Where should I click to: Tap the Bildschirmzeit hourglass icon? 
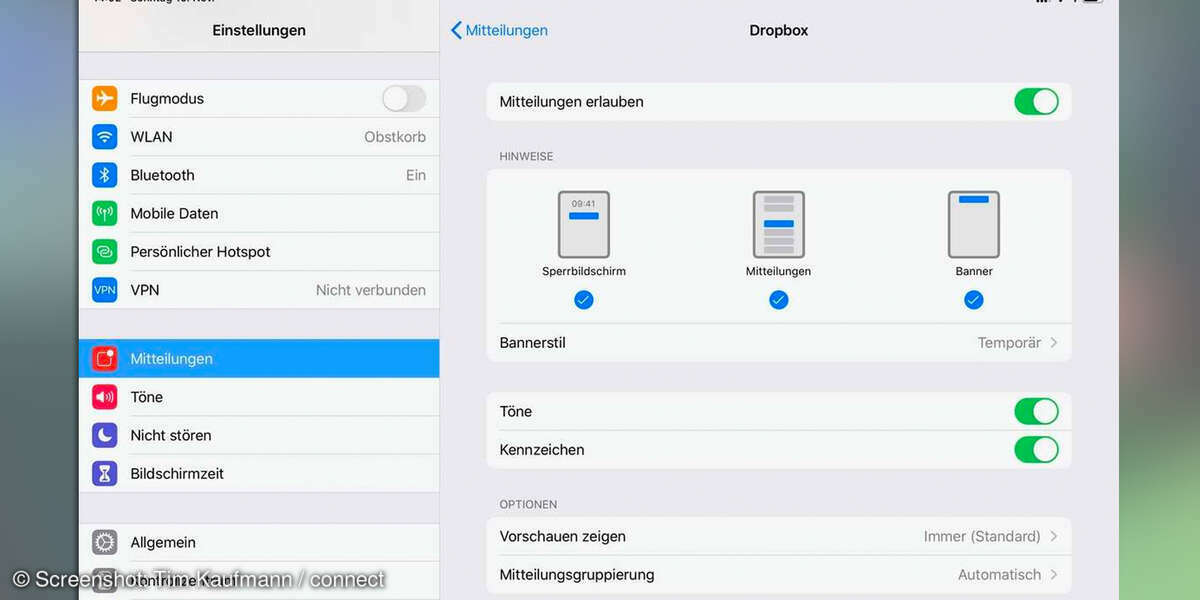click(105, 474)
